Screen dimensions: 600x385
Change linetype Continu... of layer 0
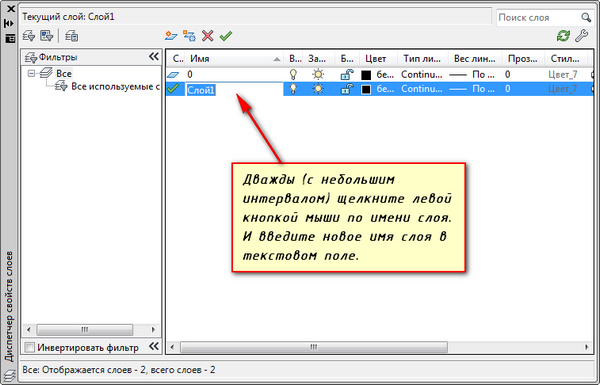coord(422,74)
